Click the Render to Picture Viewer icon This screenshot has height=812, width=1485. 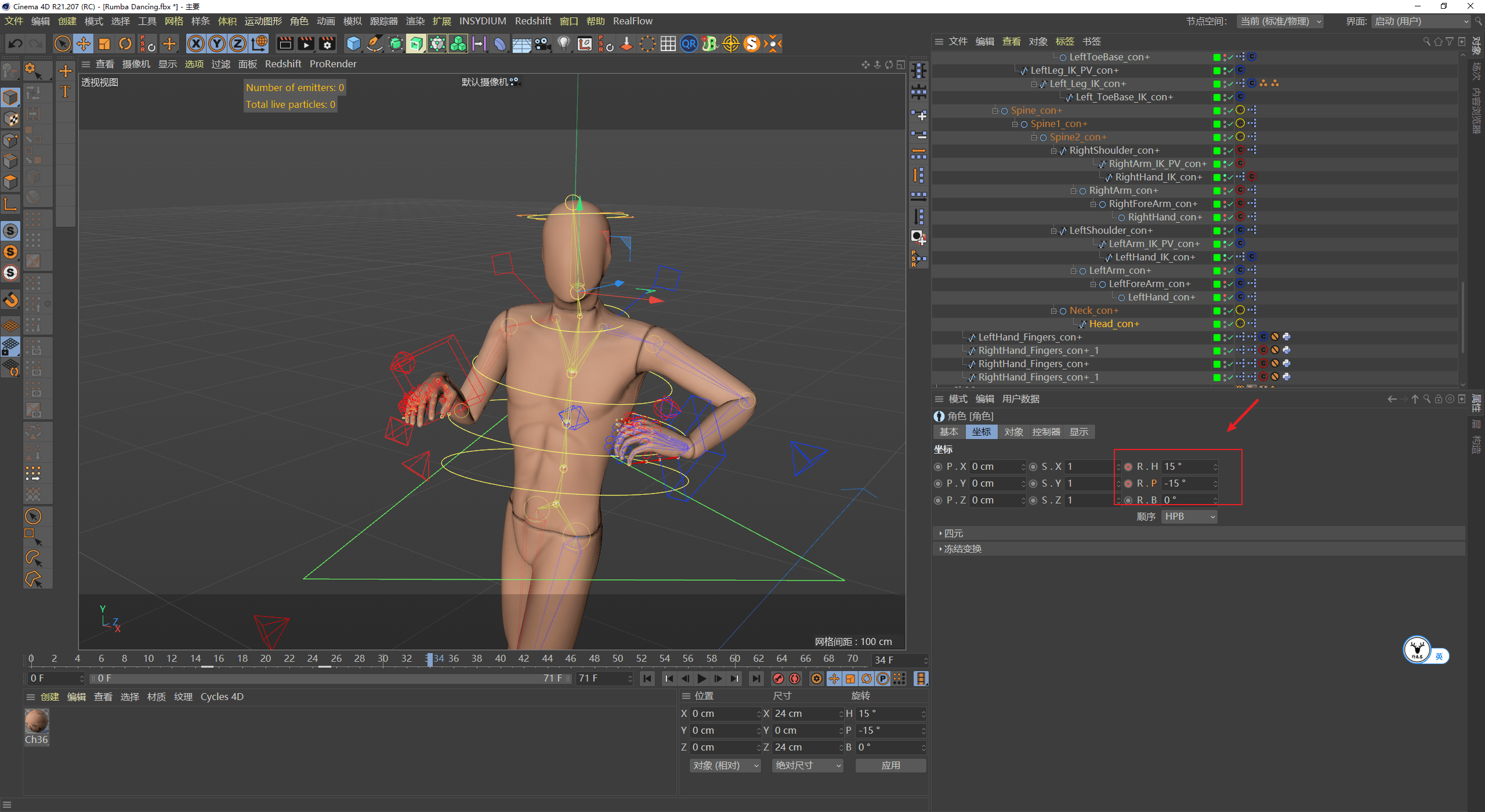[x=306, y=43]
